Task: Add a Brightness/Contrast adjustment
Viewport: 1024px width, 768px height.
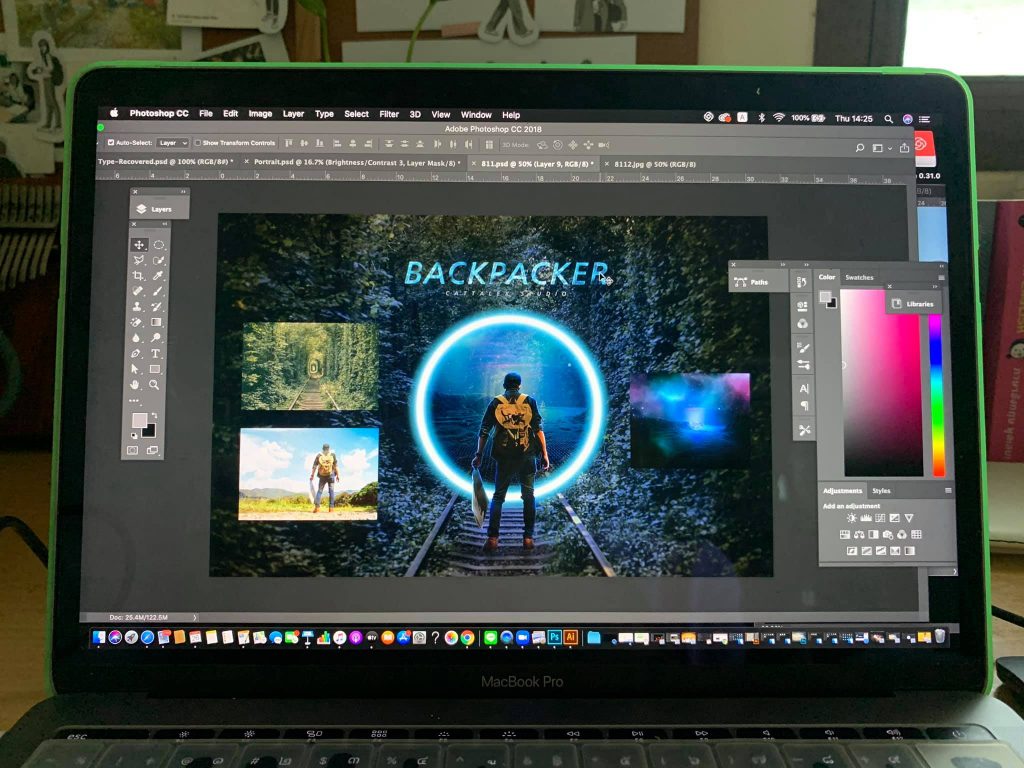Action: [852, 518]
